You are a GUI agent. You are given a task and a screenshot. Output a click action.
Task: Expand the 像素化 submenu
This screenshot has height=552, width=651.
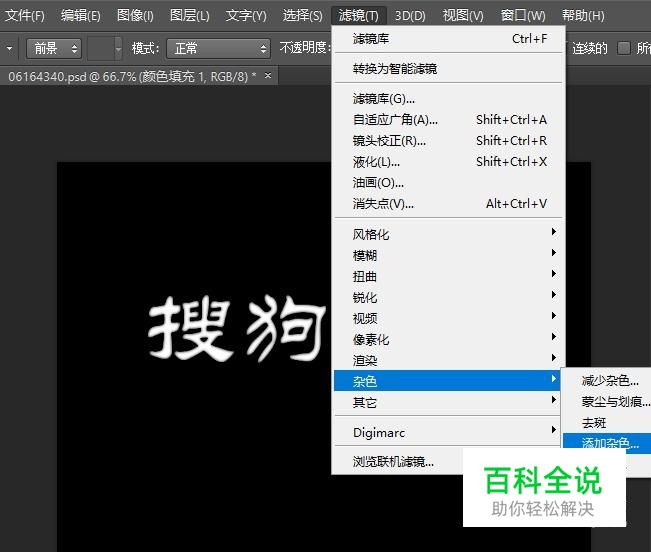[x=450, y=340]
